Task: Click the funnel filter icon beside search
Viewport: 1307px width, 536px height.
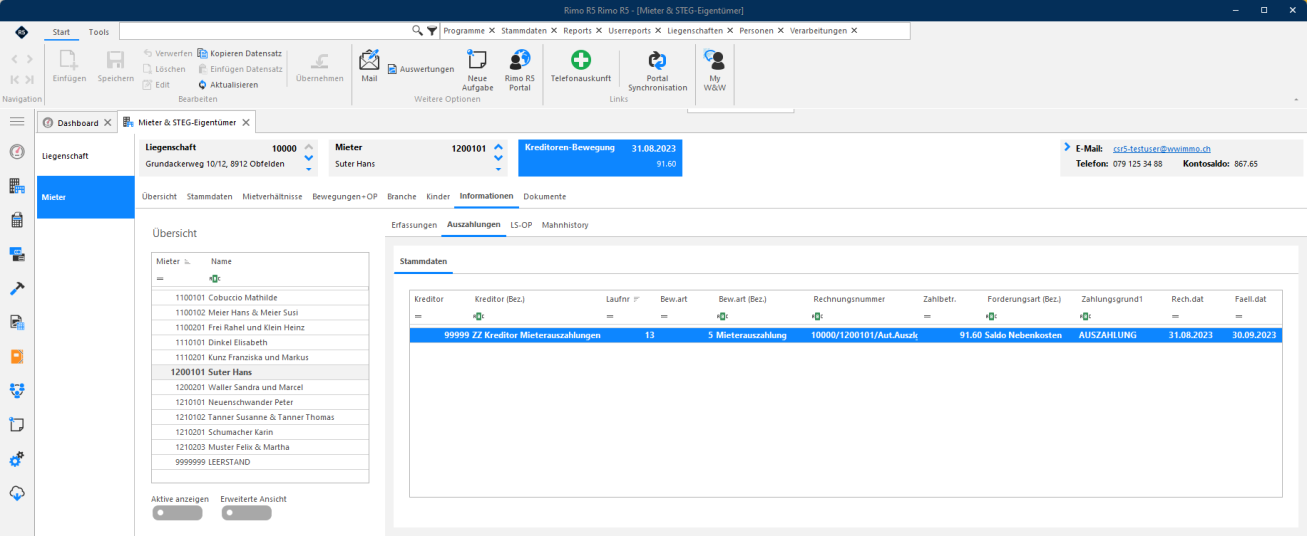Action: [432, 31]
